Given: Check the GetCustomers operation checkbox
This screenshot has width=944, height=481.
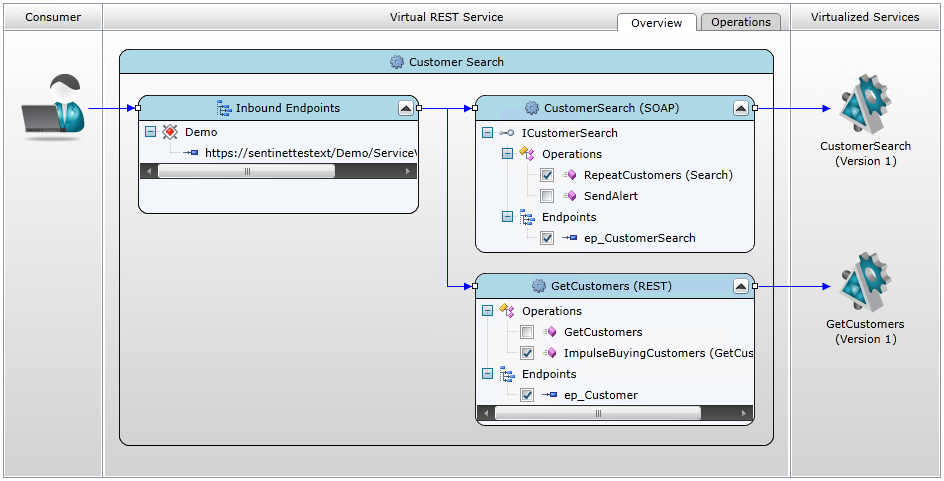Looking at the screenshot, I should click(527, 332).
